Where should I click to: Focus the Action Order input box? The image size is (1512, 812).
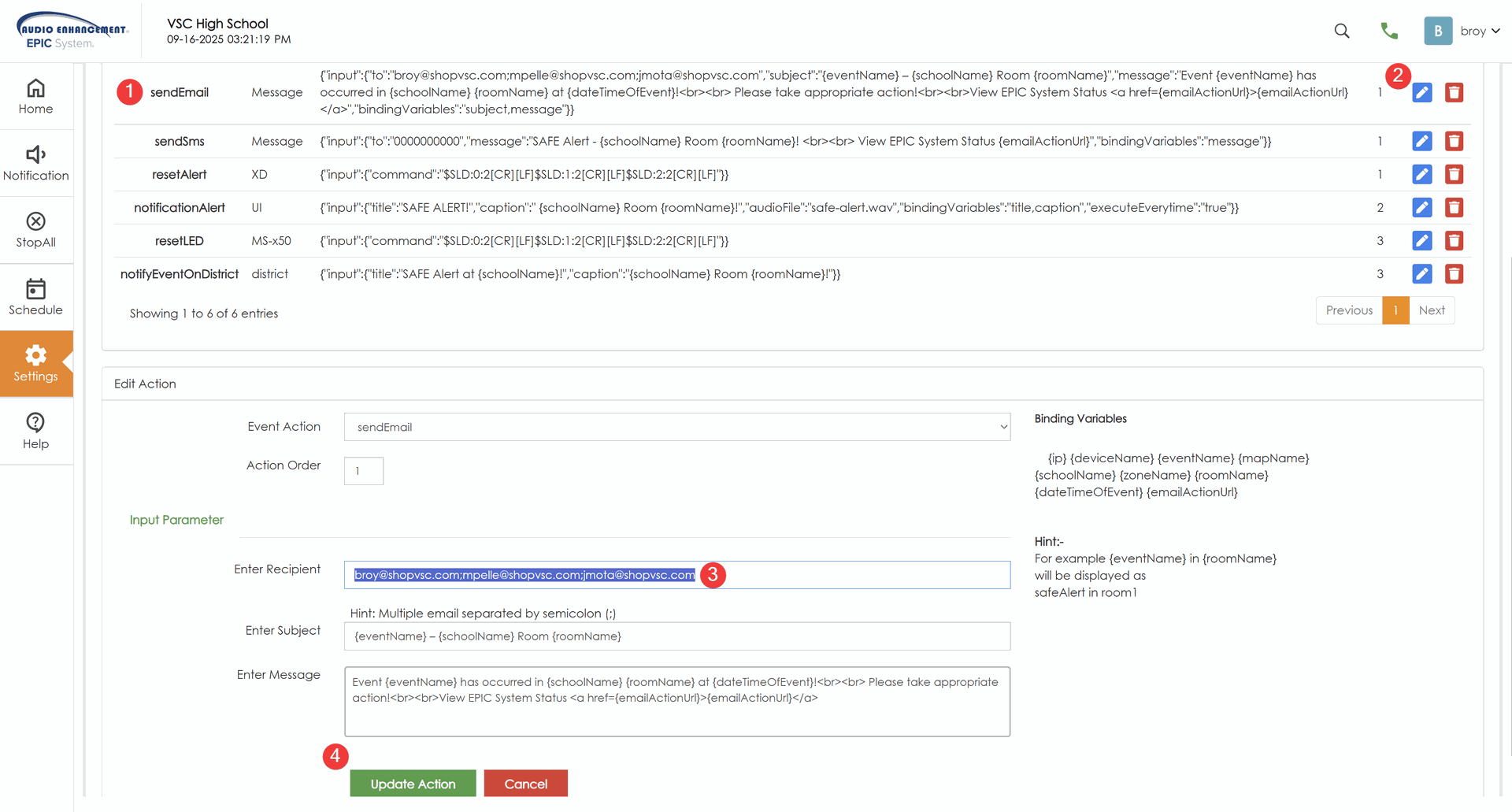pos(363,471)
